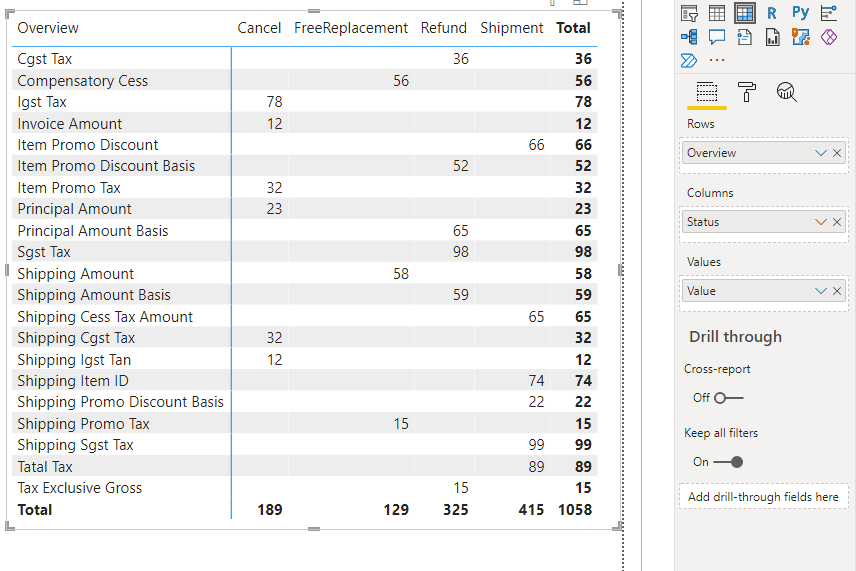
Task: Sort by the Cancel column header
Action: pos(259,28)
